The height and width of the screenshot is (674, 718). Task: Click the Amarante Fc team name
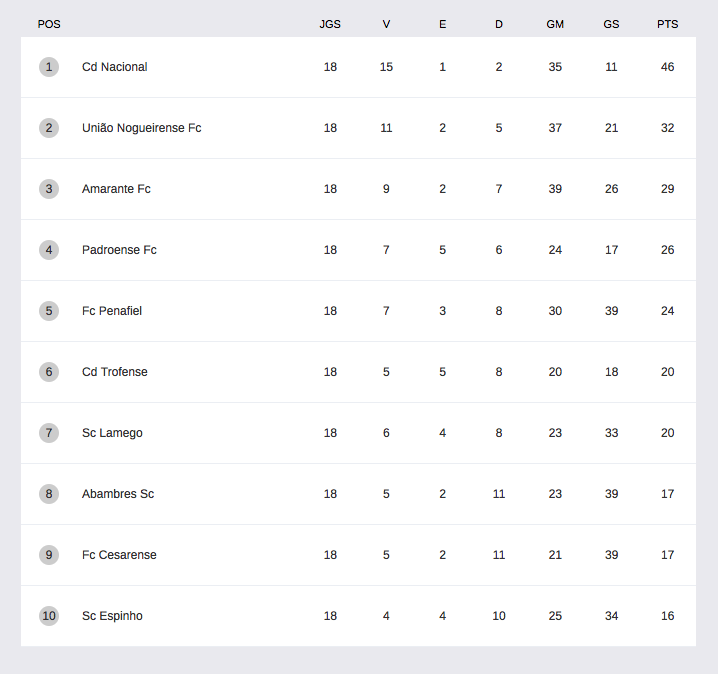click(x=116, y=189)
